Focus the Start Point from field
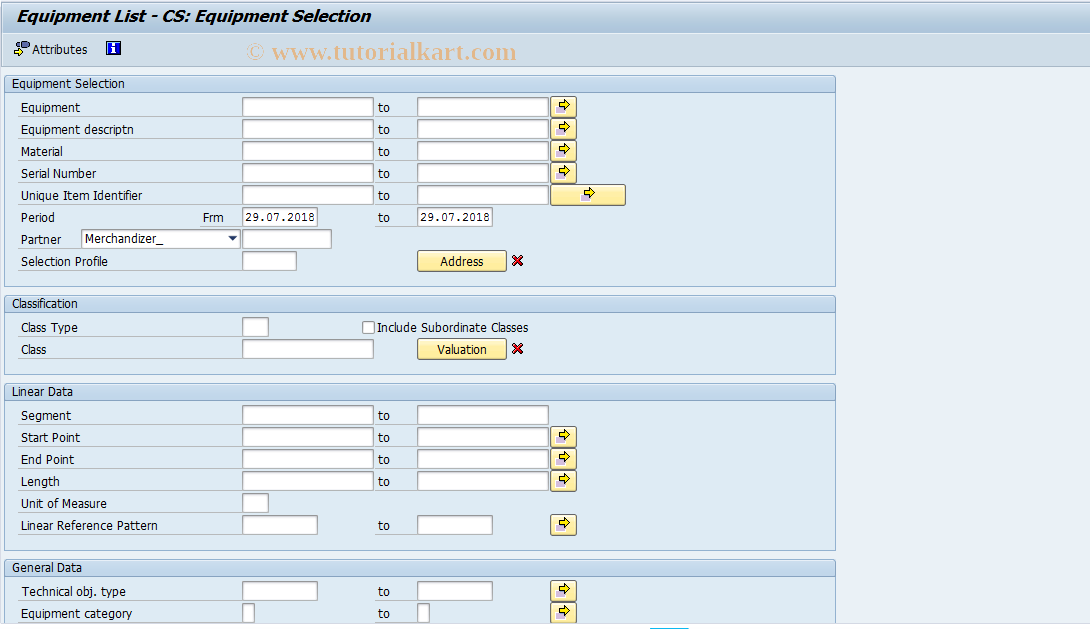The width and height of the screenshot is (1090, 629). pos(308,437)
